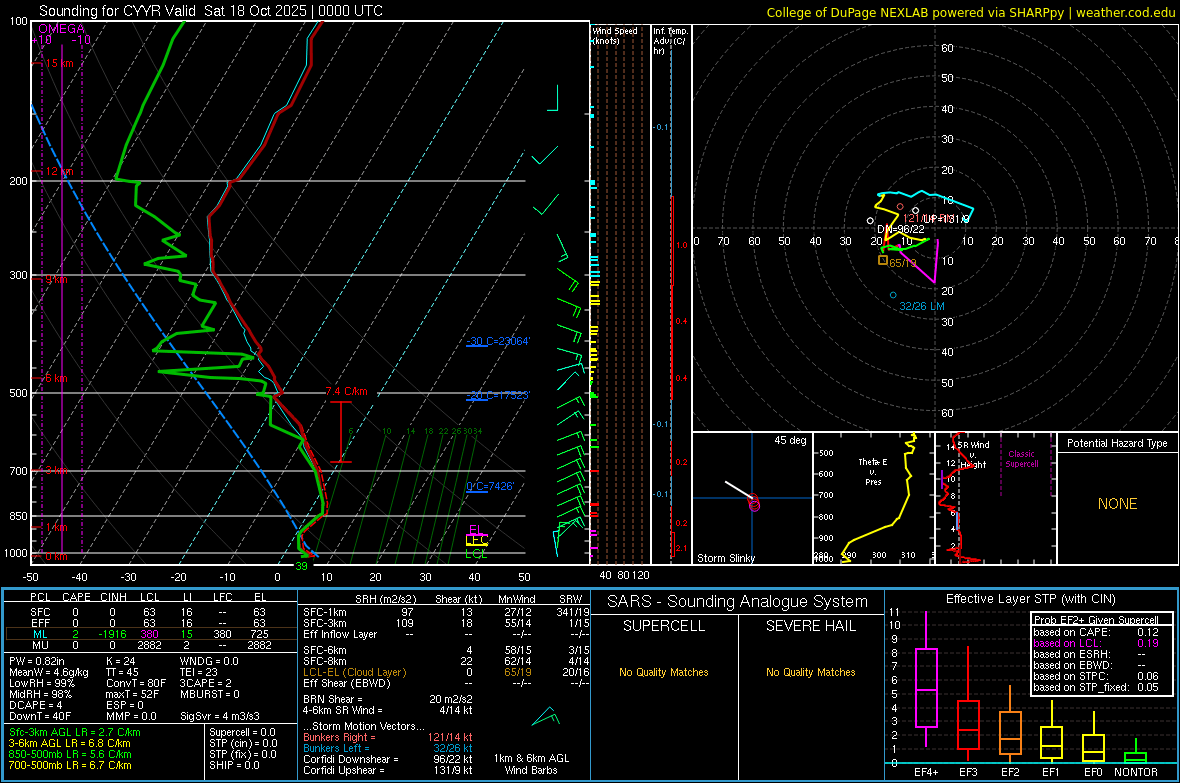Click the red Bunkers Right circle on hodograph
This screenshot has width=1180, height=783.
900,206
